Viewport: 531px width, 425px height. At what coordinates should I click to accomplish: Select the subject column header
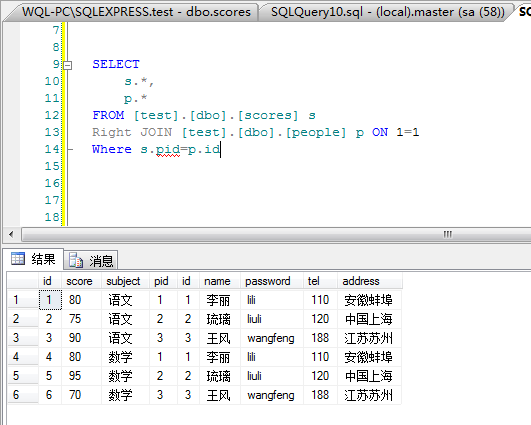coord(123,281)
